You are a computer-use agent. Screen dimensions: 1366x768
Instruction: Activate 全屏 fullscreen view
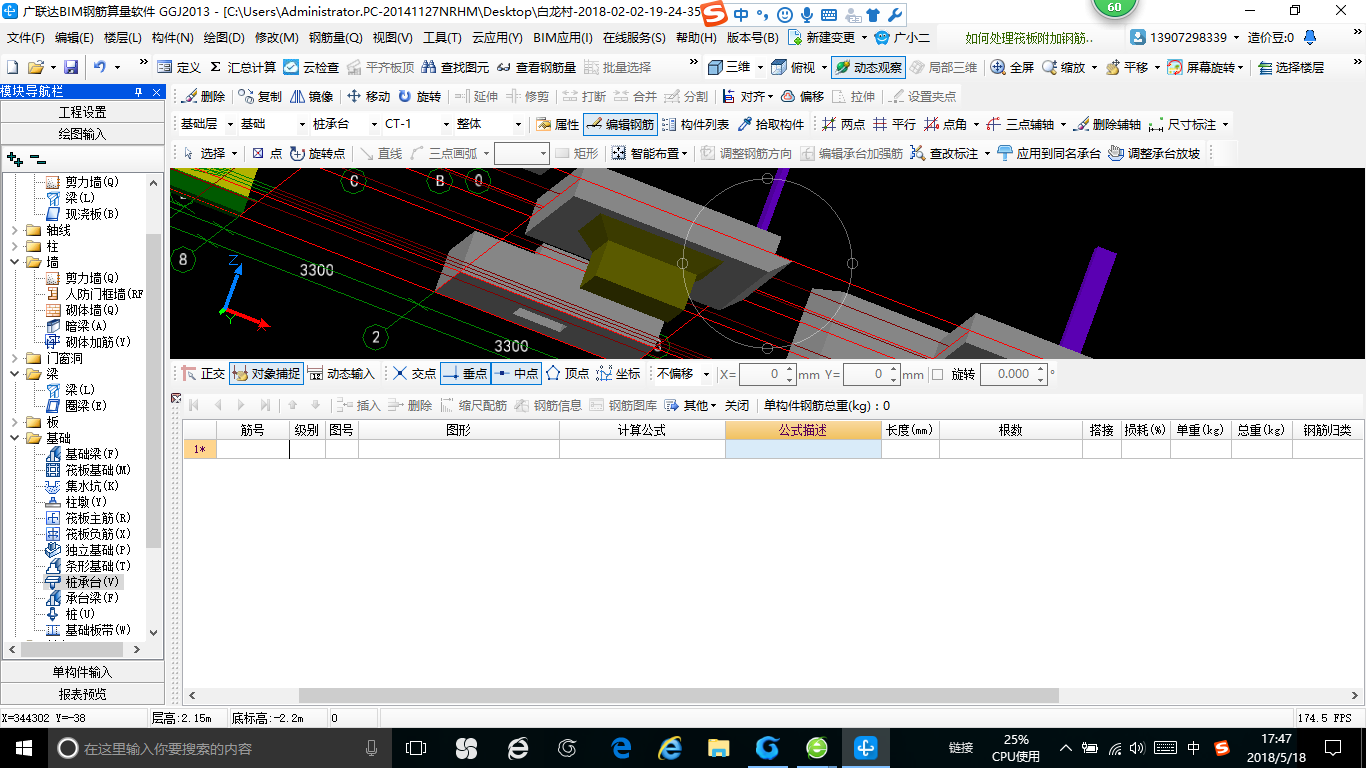click(x=1012, y=67)
